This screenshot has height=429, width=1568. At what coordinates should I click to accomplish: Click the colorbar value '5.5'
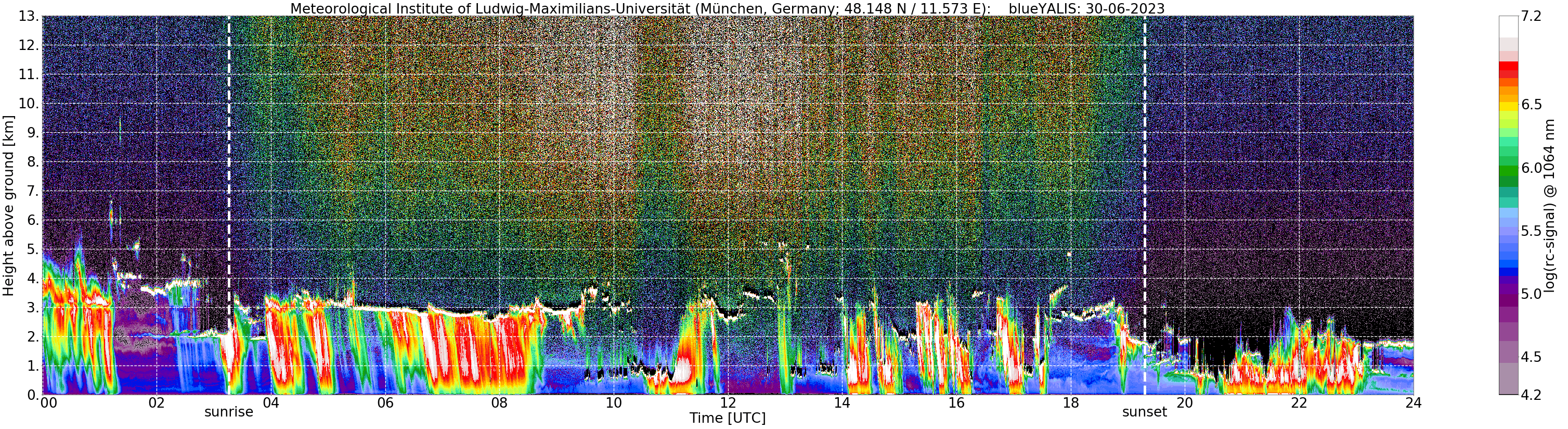(x=1531, y=231)
